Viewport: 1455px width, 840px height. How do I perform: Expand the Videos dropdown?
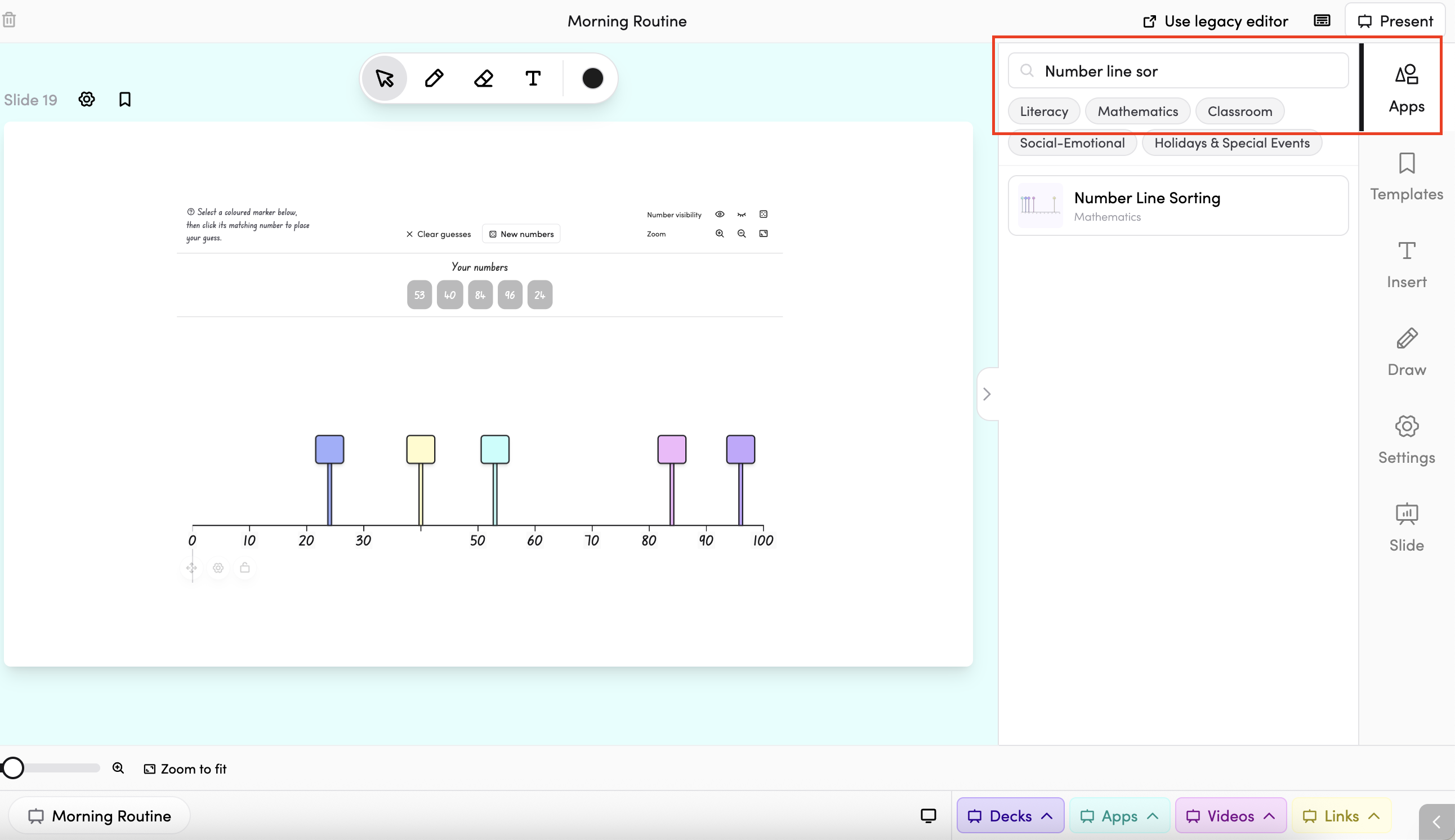(1230, 815)
